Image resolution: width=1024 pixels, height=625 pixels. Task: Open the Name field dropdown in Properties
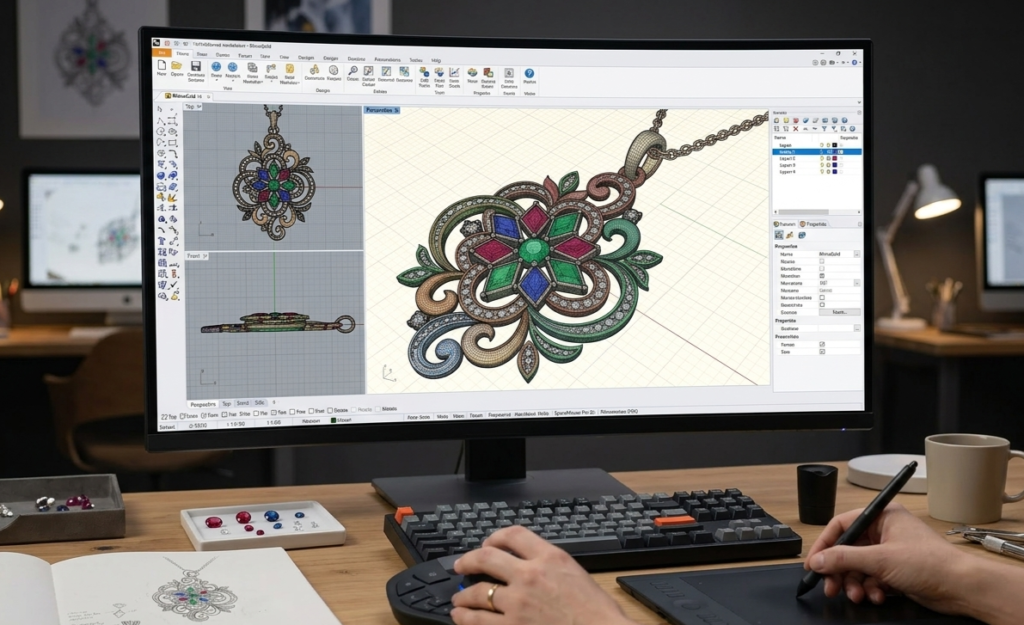pyautogui.click(x=856, y=255)
